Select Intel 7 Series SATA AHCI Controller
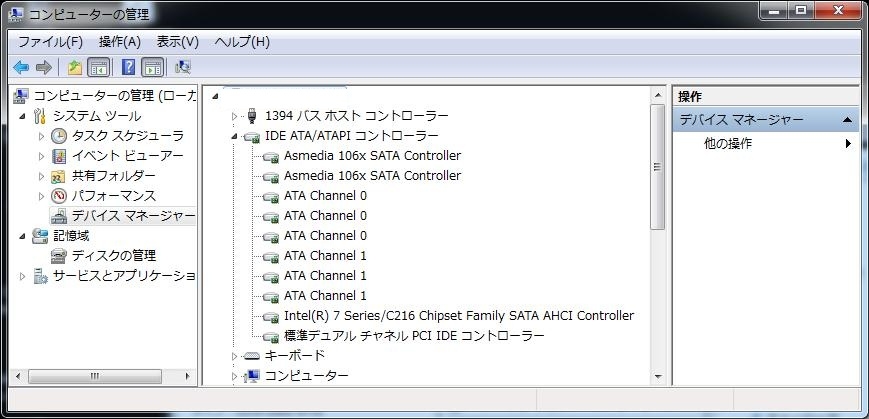Screen dimensions: 869x419 point(458,316)
